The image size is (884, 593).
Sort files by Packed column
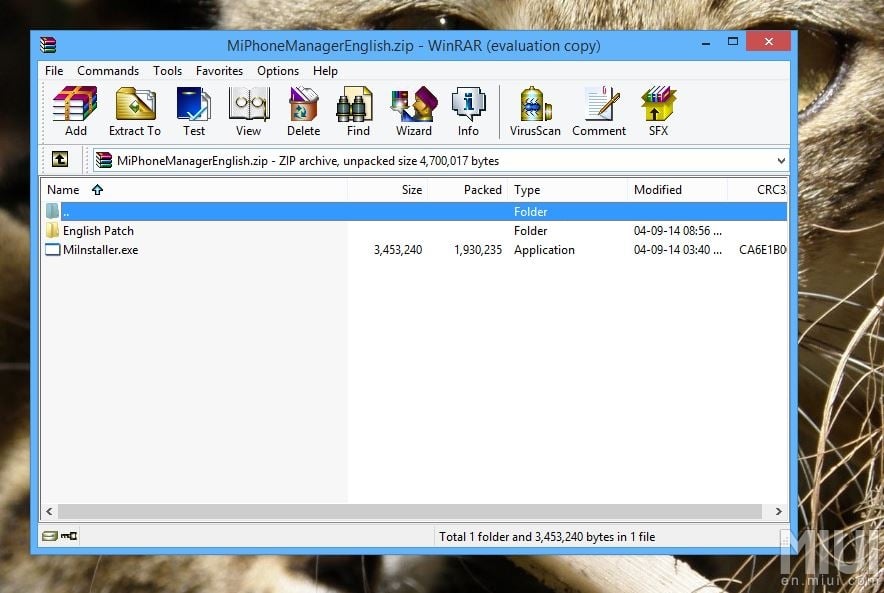468,190
